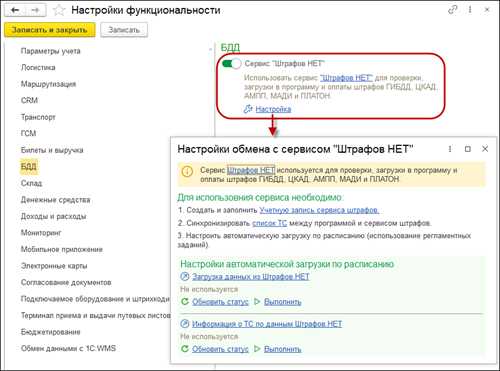Image resolution: width=500 pixels, height=371 pixels.
Task: Select Обмен данными с 1С:WMS section
Action: [68, 348]
